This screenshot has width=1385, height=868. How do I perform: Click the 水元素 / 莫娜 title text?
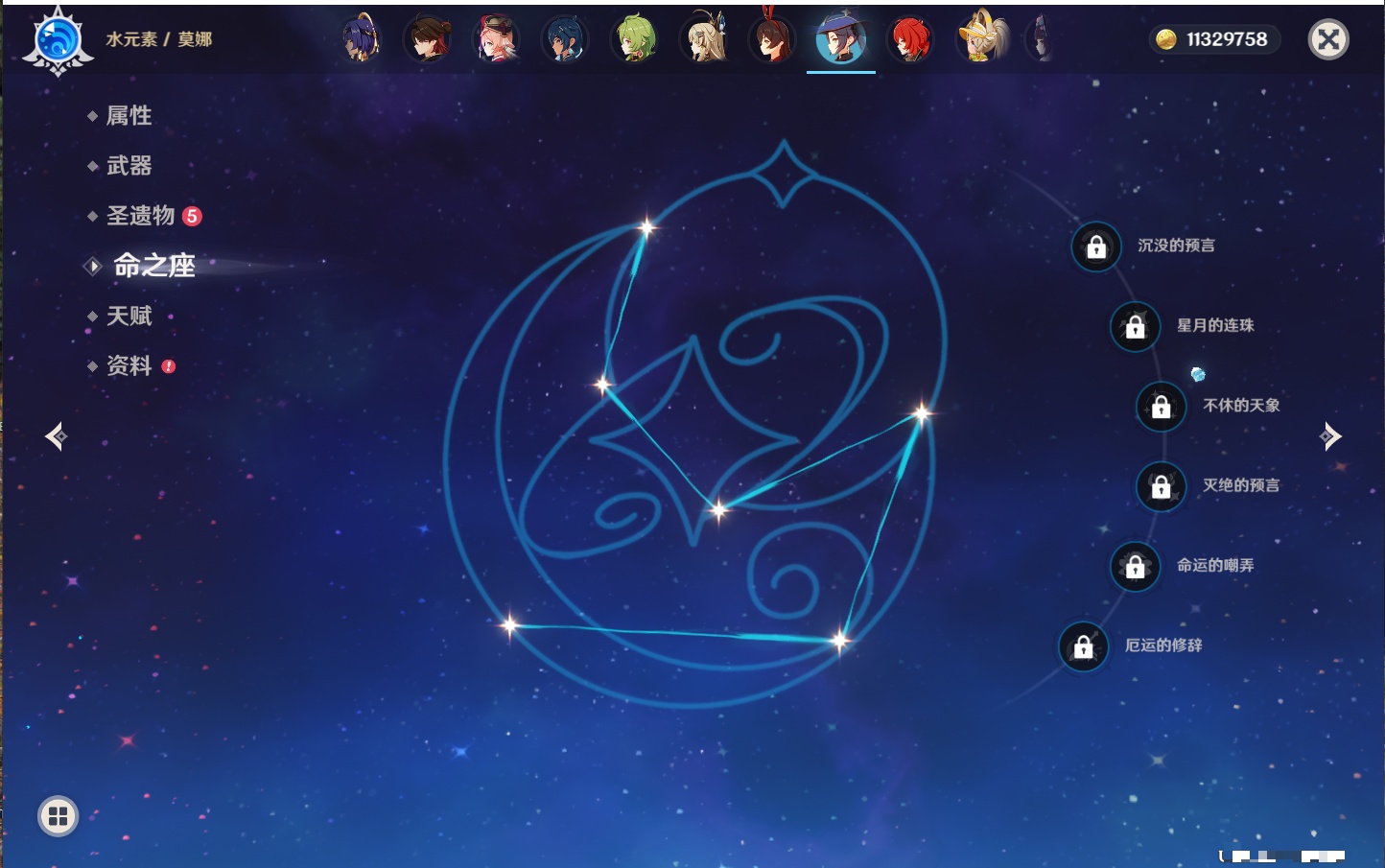click(159, 39)
